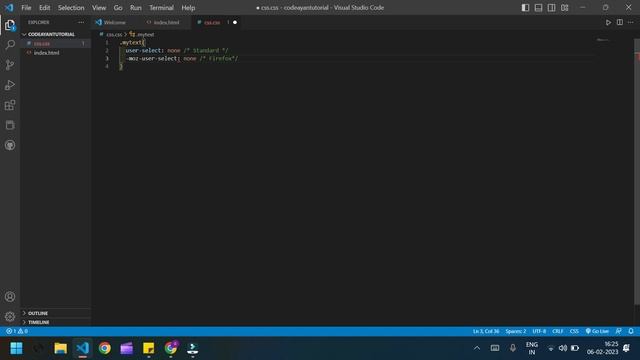Viewport: 640px width, 360px height.
Task: Select index.html in the Explorer tree
Action: 56,53
